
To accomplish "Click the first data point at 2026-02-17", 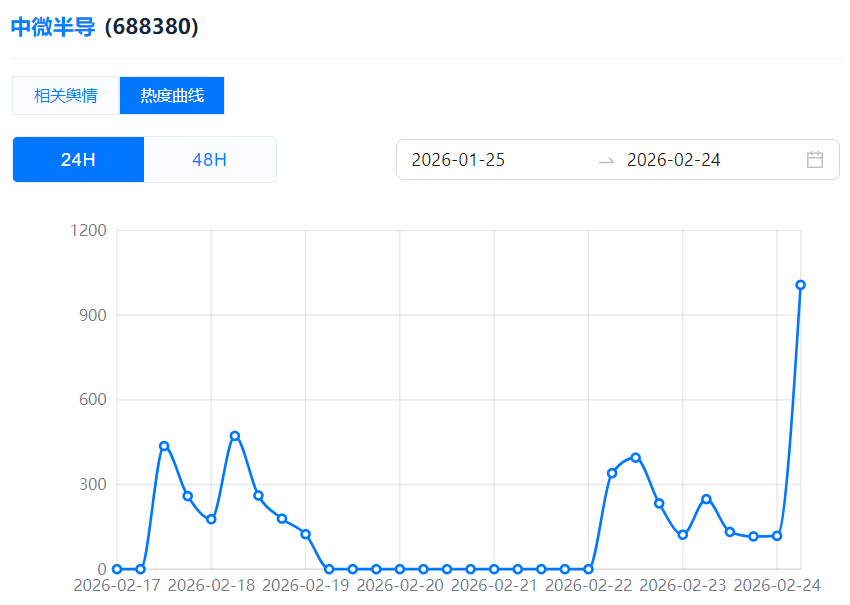I will click(x=117, y=569).
